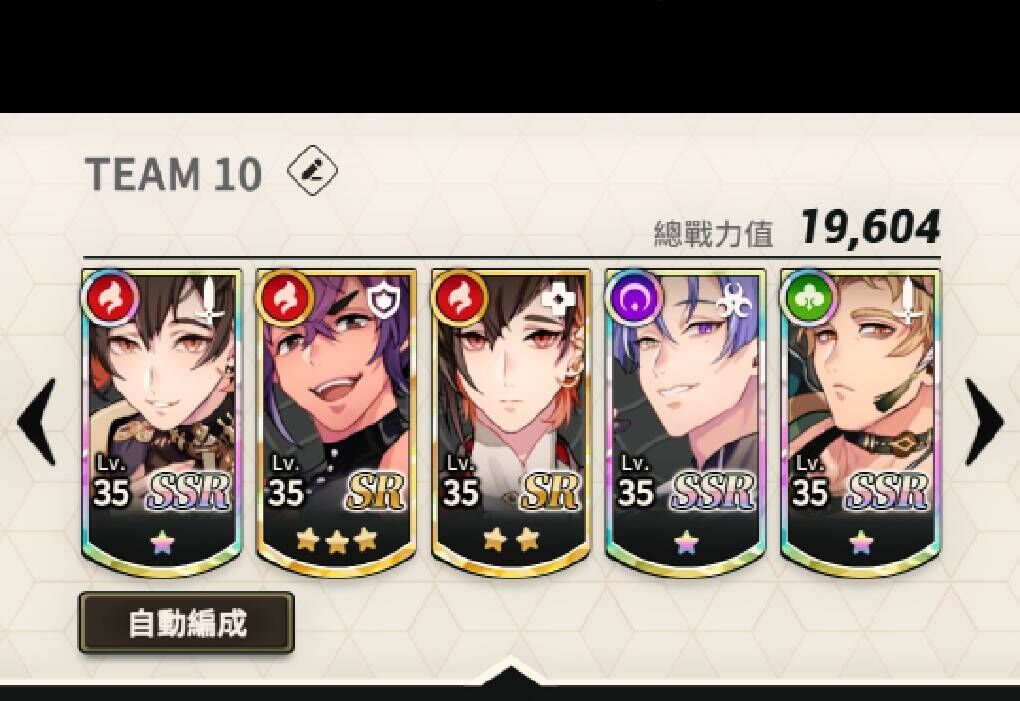
Task: Click green clover element icon on blonde card
Action: pyautogui.click(x=809, y=299)
